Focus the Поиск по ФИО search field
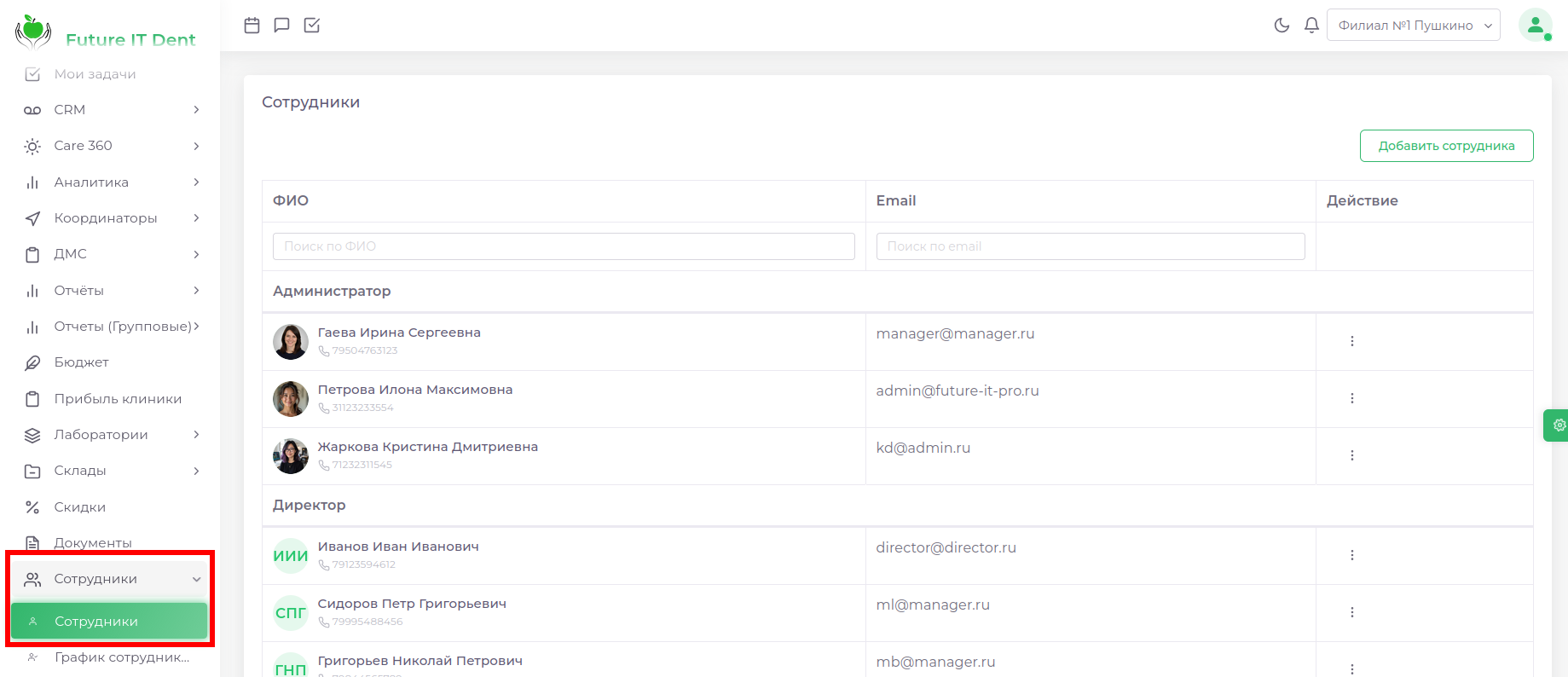 (564, 246)
